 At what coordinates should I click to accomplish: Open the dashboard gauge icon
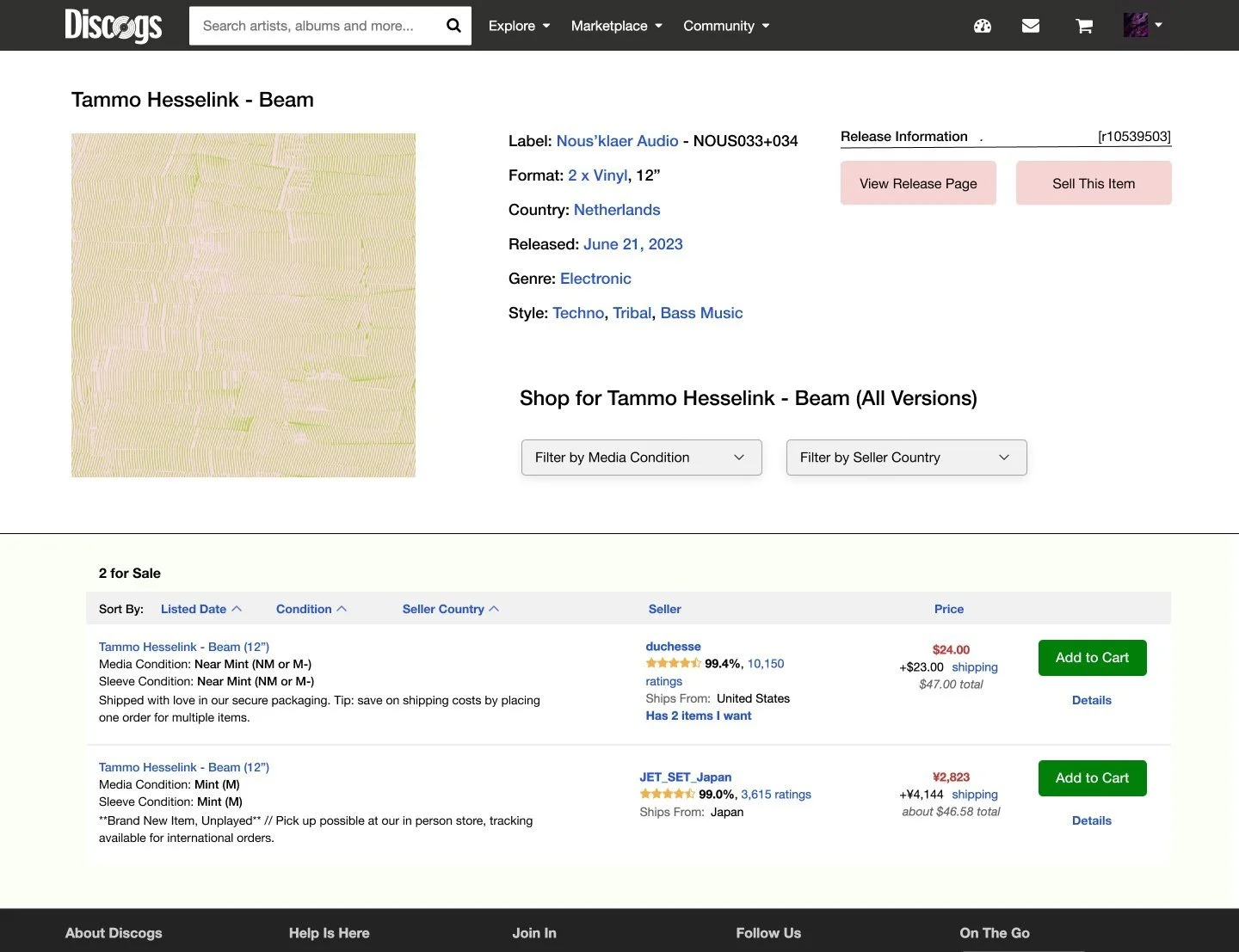983,26
